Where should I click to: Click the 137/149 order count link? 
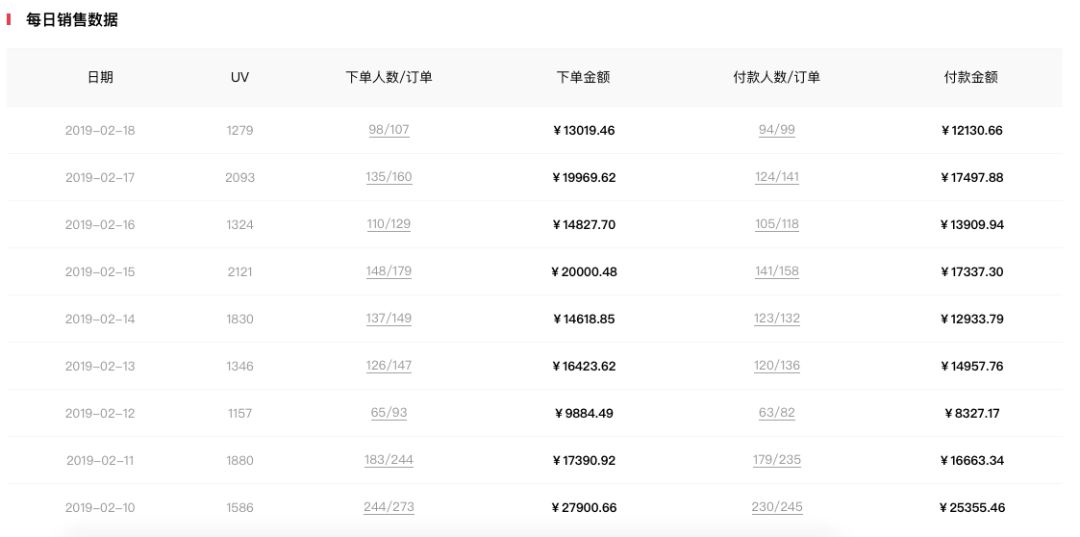pos(389,318)
